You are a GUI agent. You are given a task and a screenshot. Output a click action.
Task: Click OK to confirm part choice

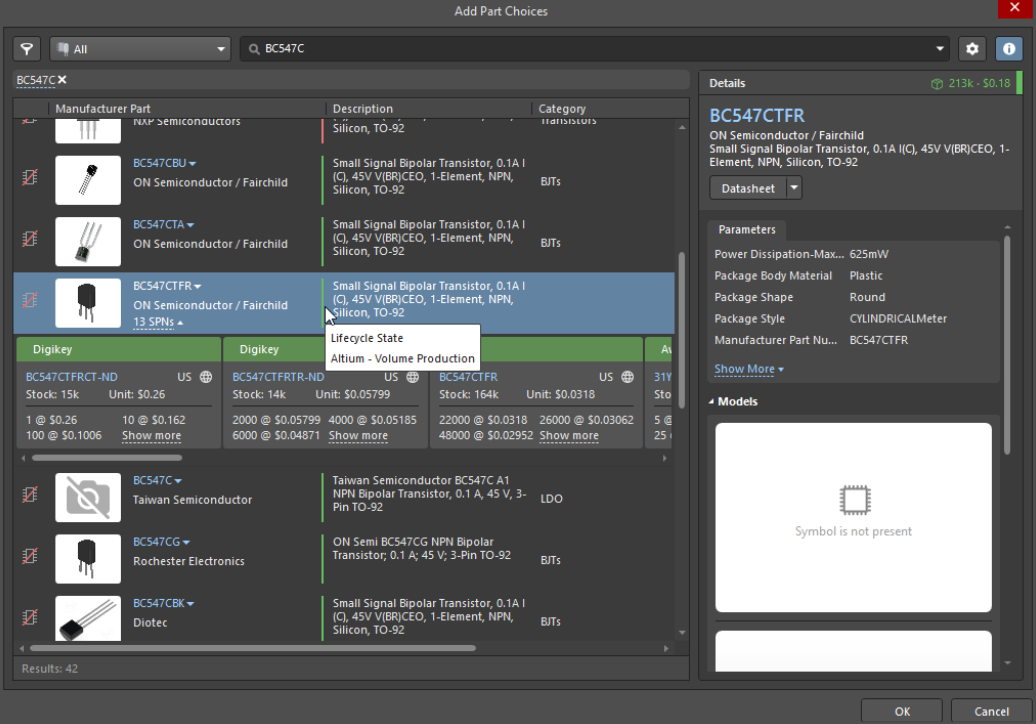pyautogui.click(x=902, y=711)
